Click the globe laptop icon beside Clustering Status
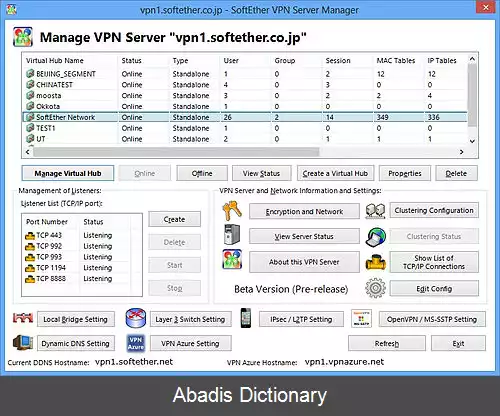Screen dimensions: 500x416 click(375, 237)
